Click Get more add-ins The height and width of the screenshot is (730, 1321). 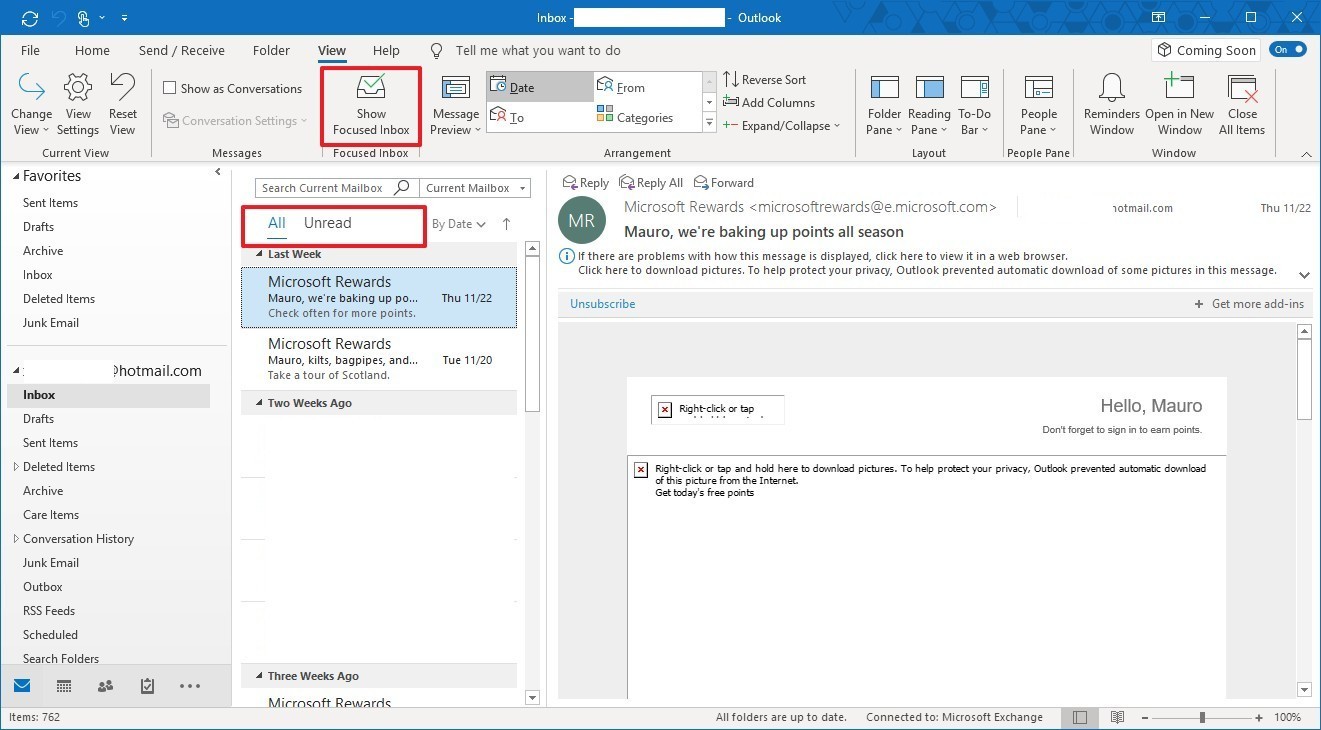click(1249, 304)
